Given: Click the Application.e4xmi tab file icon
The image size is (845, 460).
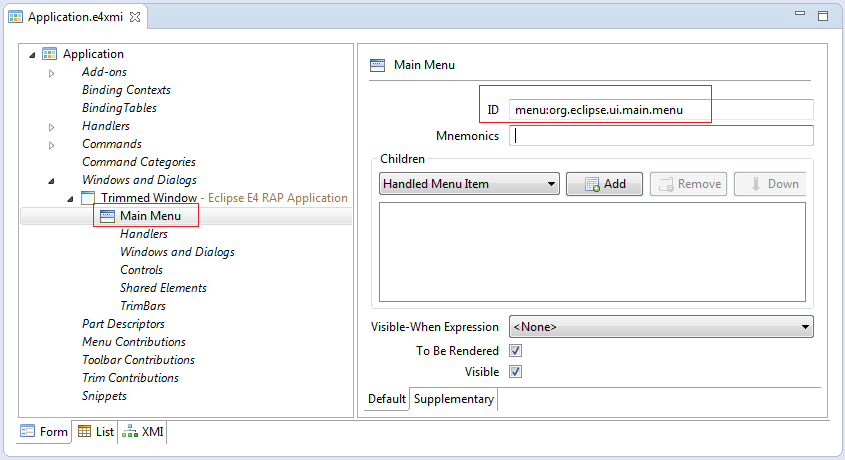Looking at the screenshot, I should [x=15, y=17].
